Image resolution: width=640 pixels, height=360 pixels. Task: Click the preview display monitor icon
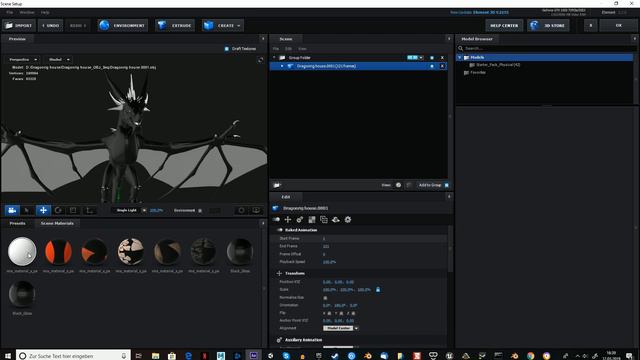click(256, 210)
